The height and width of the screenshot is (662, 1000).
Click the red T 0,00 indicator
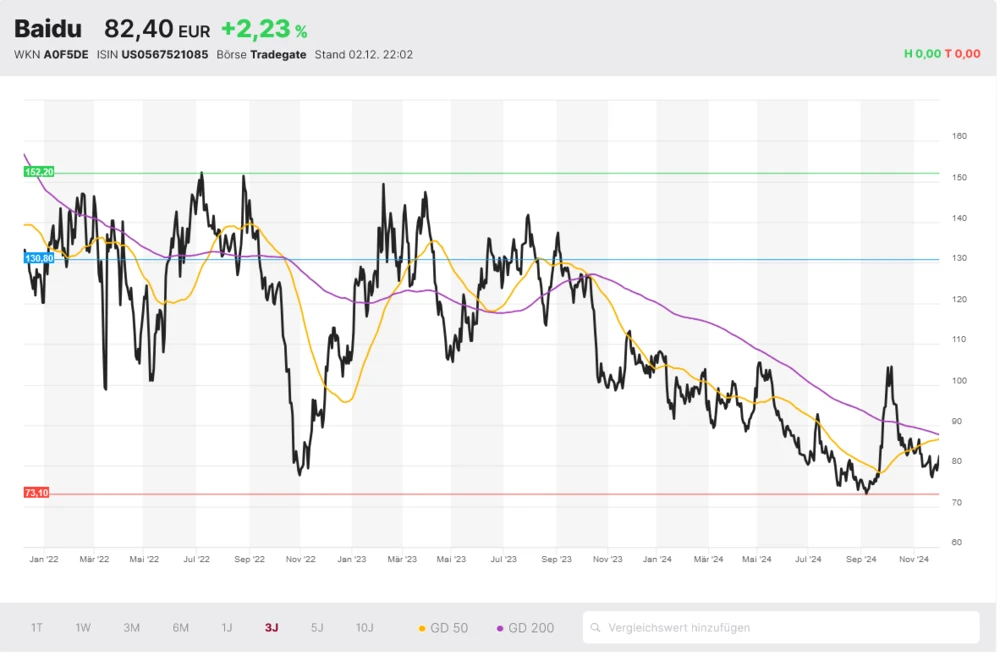(x=962, y=54)
